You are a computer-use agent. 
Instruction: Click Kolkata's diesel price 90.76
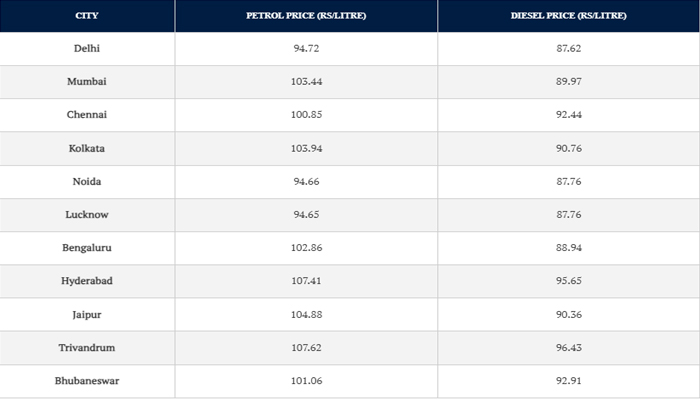568,148
